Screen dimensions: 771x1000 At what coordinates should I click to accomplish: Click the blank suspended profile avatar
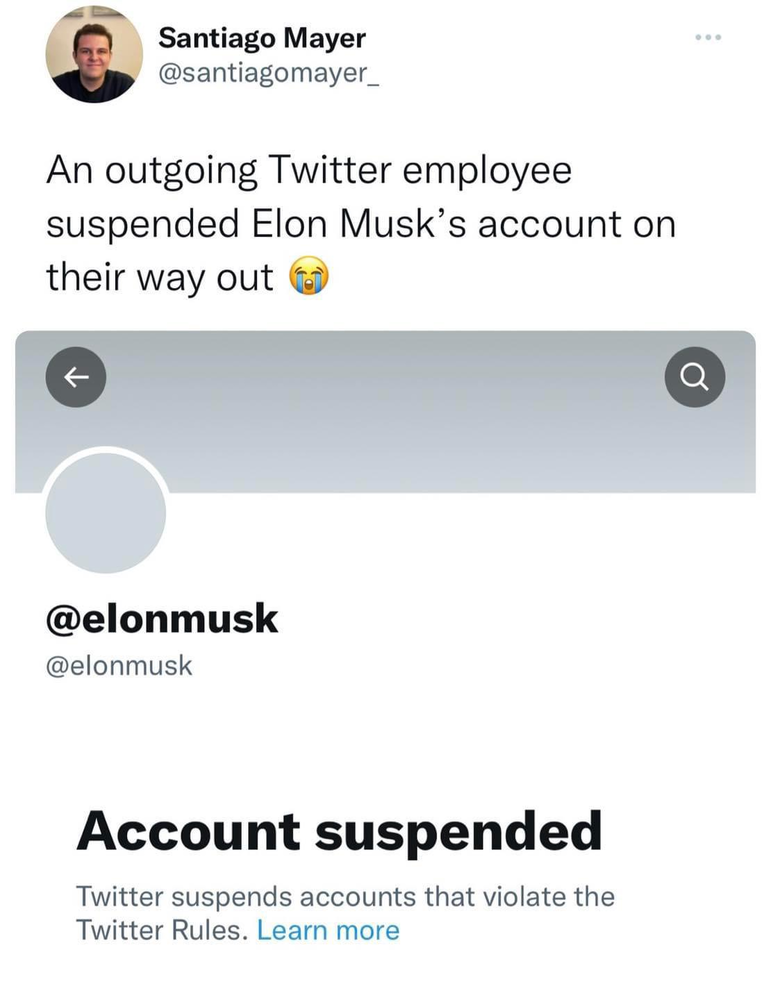click(x=106, y=512)
